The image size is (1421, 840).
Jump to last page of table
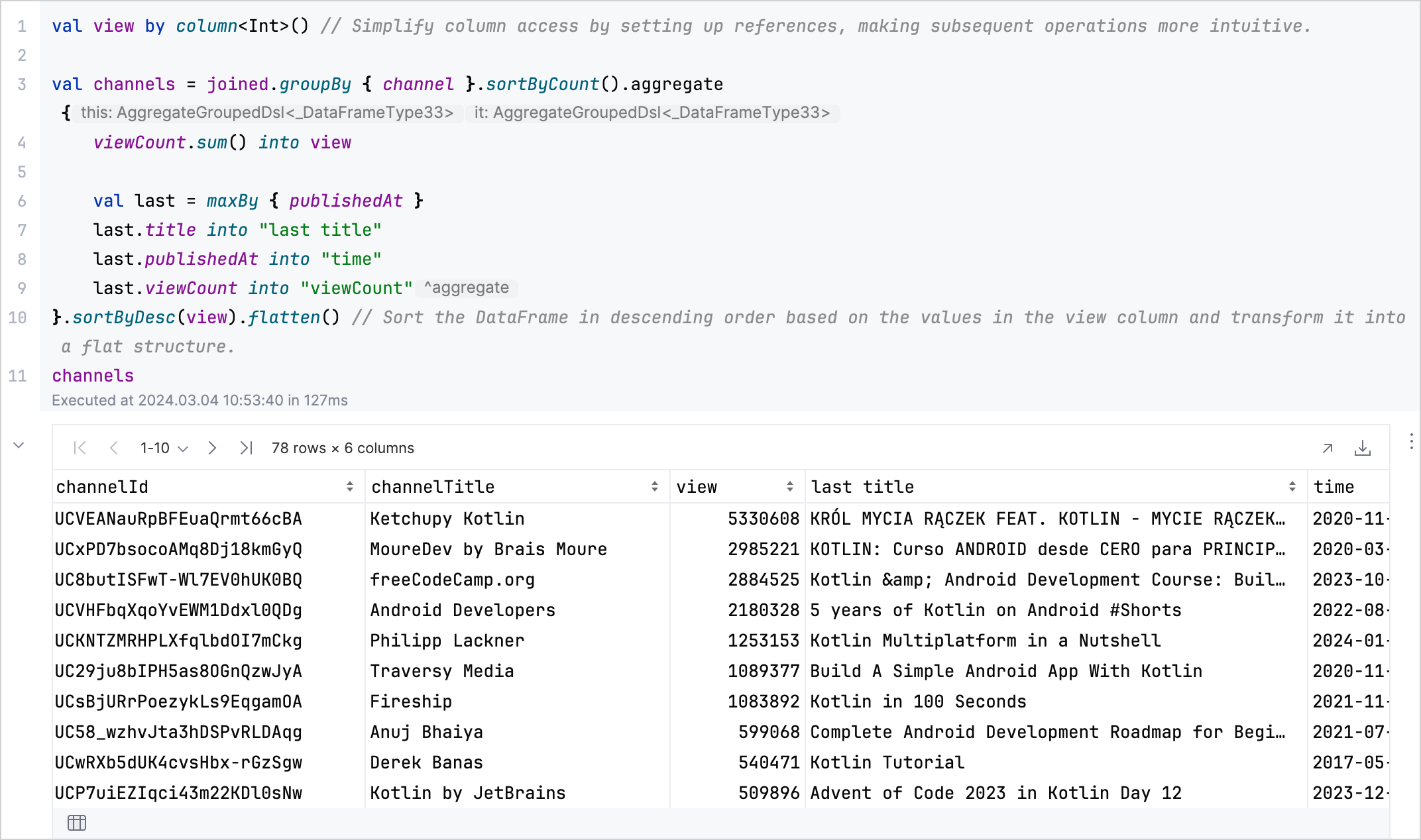pos(246,448)
